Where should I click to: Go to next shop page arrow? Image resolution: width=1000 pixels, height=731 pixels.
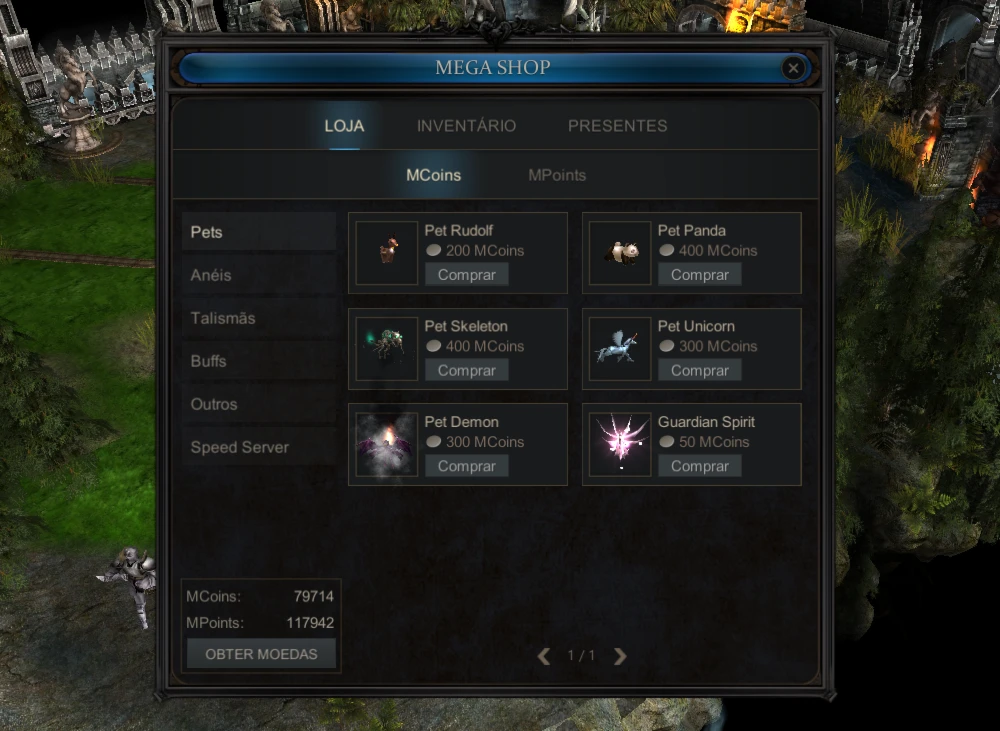(x=620, y=656)
